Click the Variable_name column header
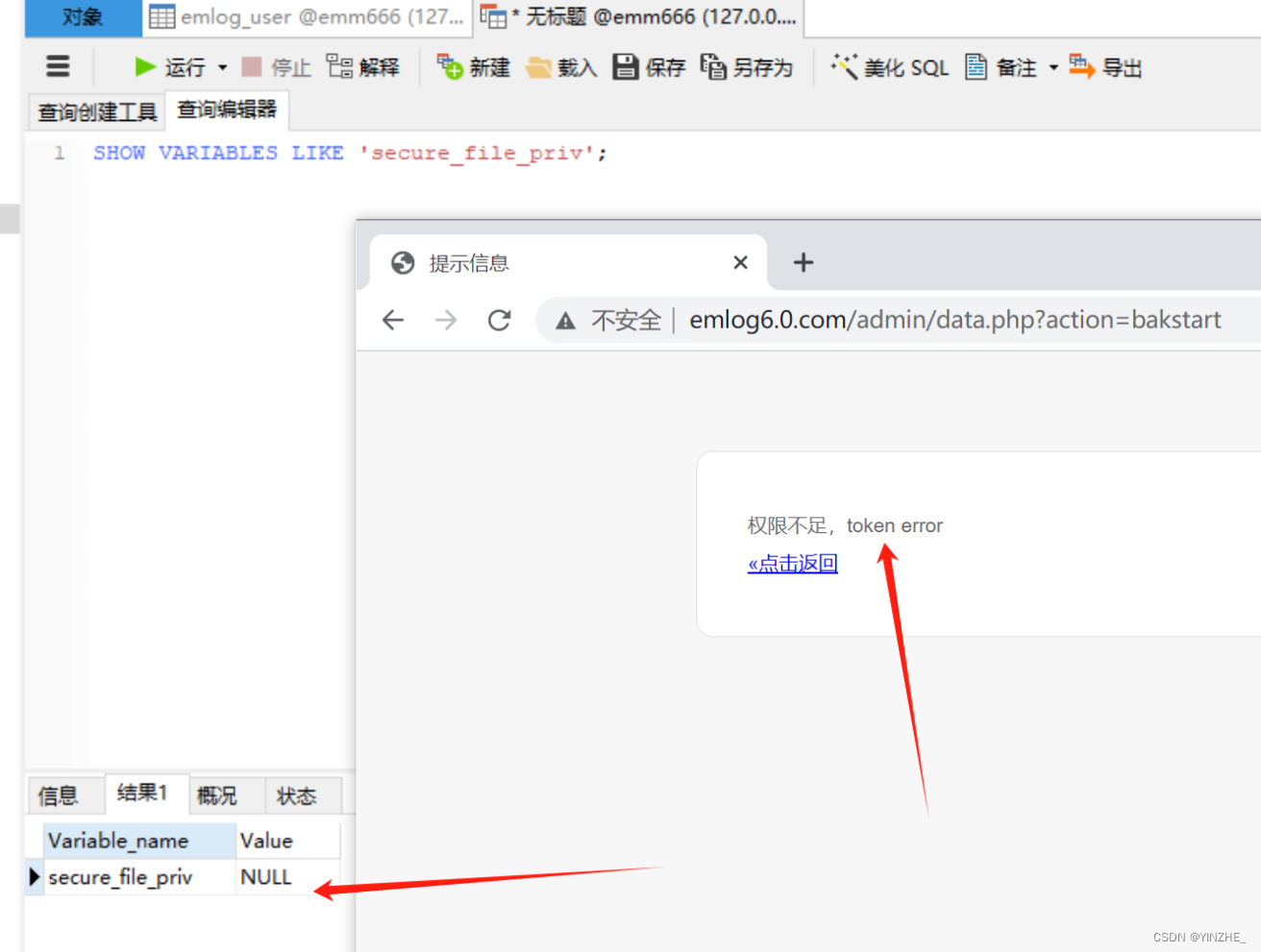 (139, 841)
